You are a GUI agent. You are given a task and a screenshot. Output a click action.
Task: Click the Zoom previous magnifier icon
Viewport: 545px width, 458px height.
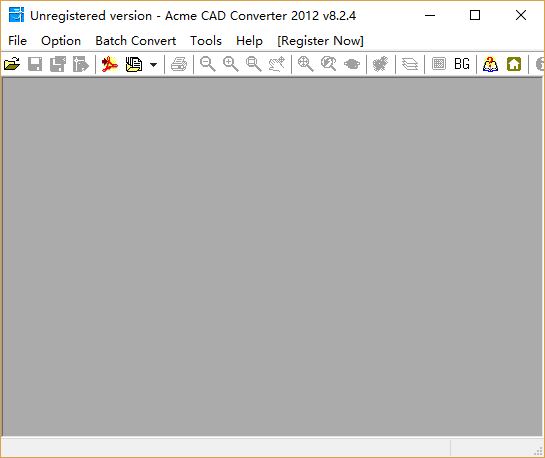pos(329,64)
